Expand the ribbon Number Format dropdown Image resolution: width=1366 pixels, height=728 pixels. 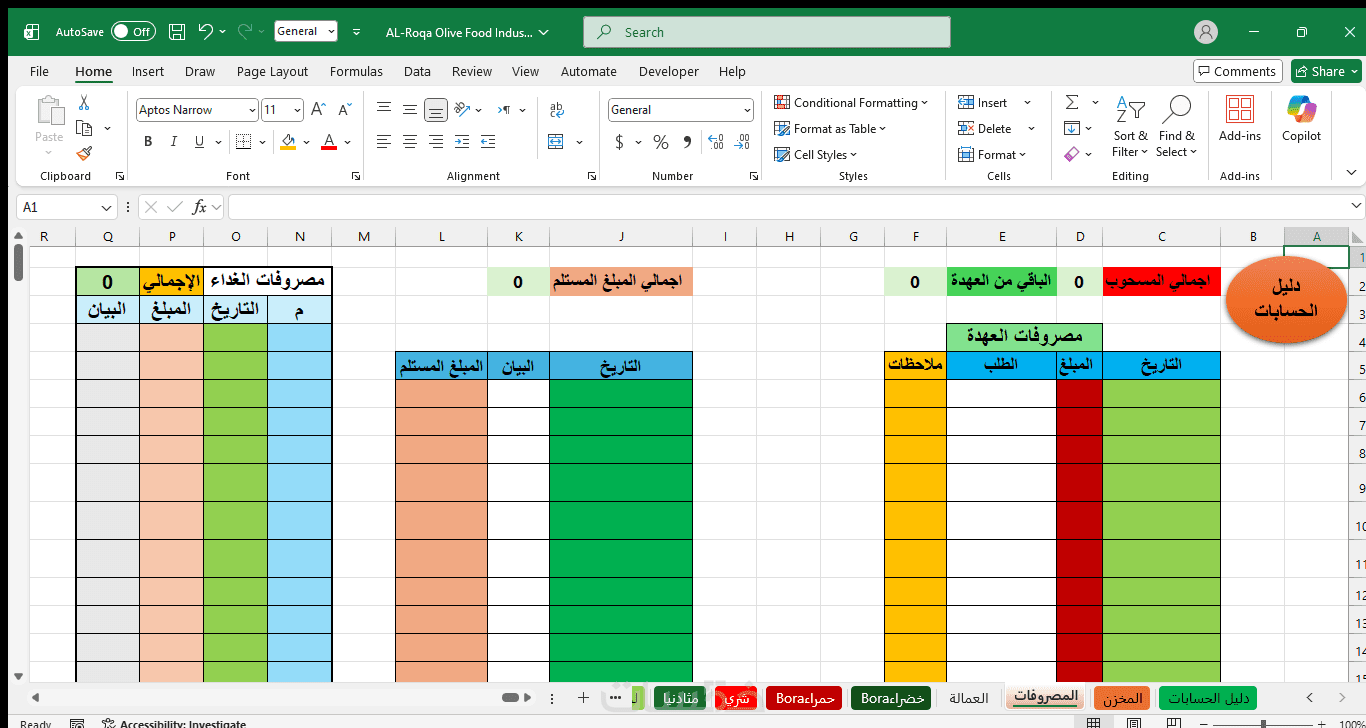747,110
